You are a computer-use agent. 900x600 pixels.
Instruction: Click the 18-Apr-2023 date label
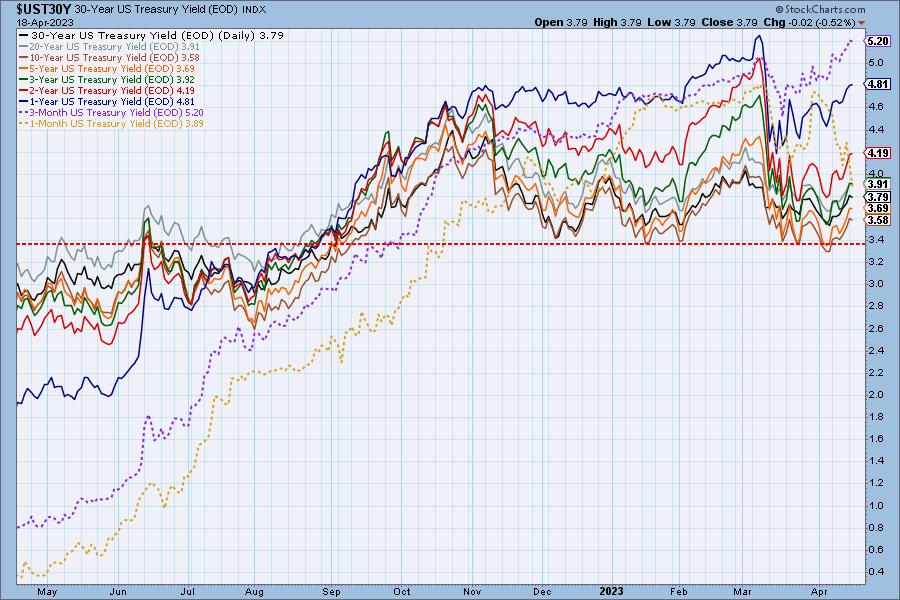45,22
